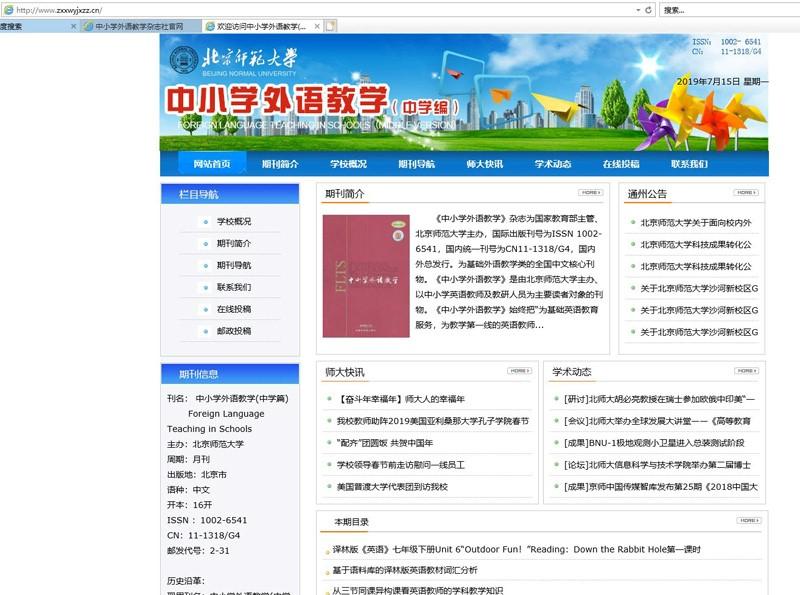Screen dimensions: 800x595
Task: Select 学校概况 in sidebar 栏目导航
Action: pos(234,221)
